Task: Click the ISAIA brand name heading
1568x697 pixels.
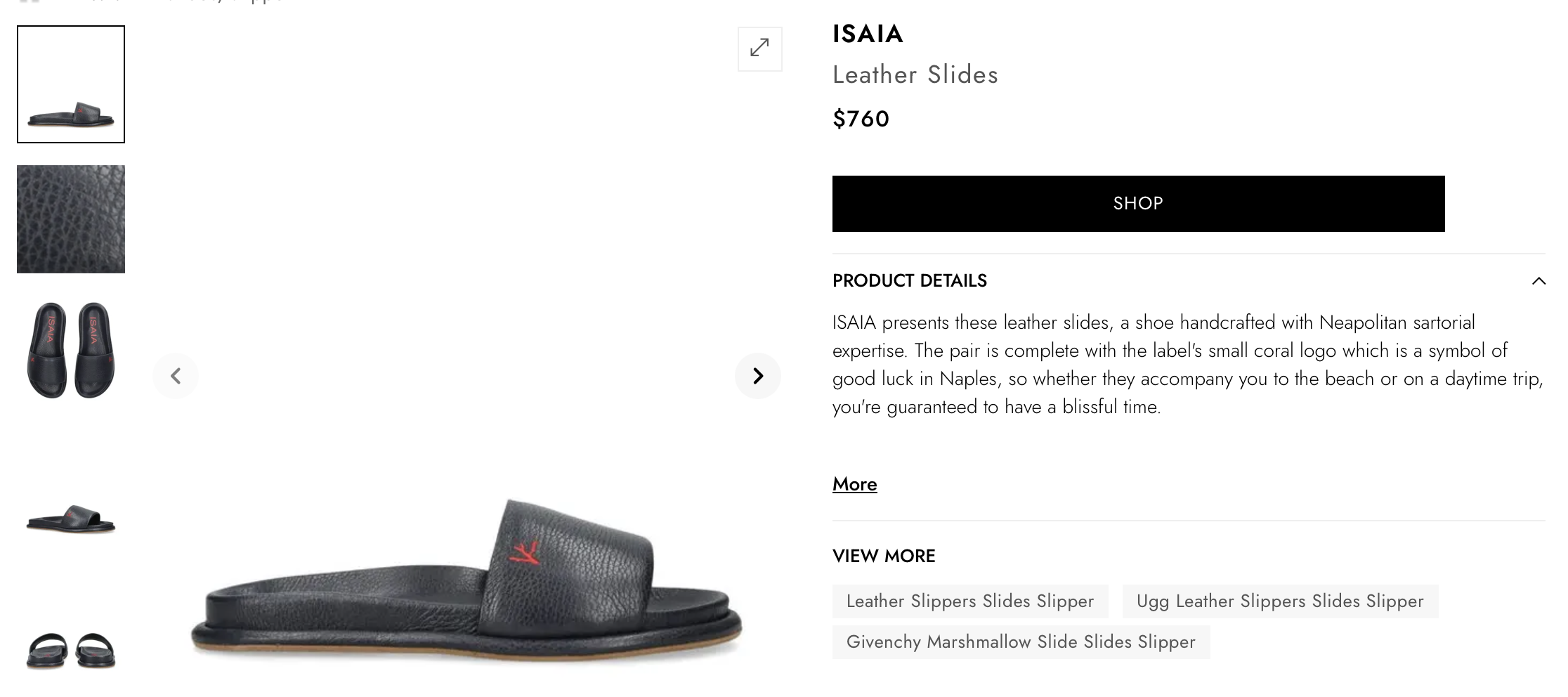Action: [x=868, y=34]
